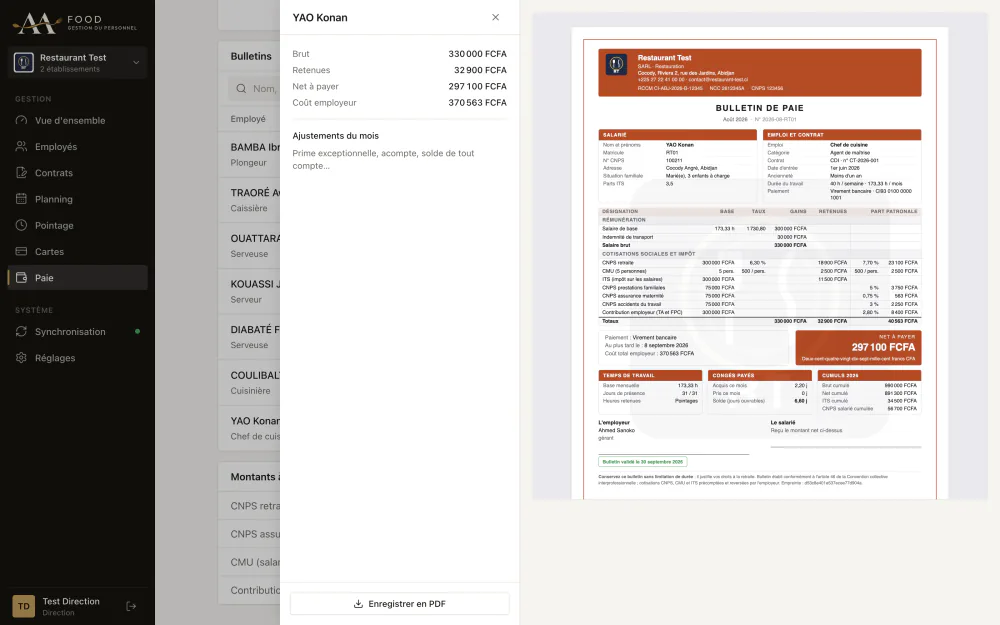The image size is (1000, 625).
Task: Click the Restaurant Test shield icon
Action: click(24, 62)
